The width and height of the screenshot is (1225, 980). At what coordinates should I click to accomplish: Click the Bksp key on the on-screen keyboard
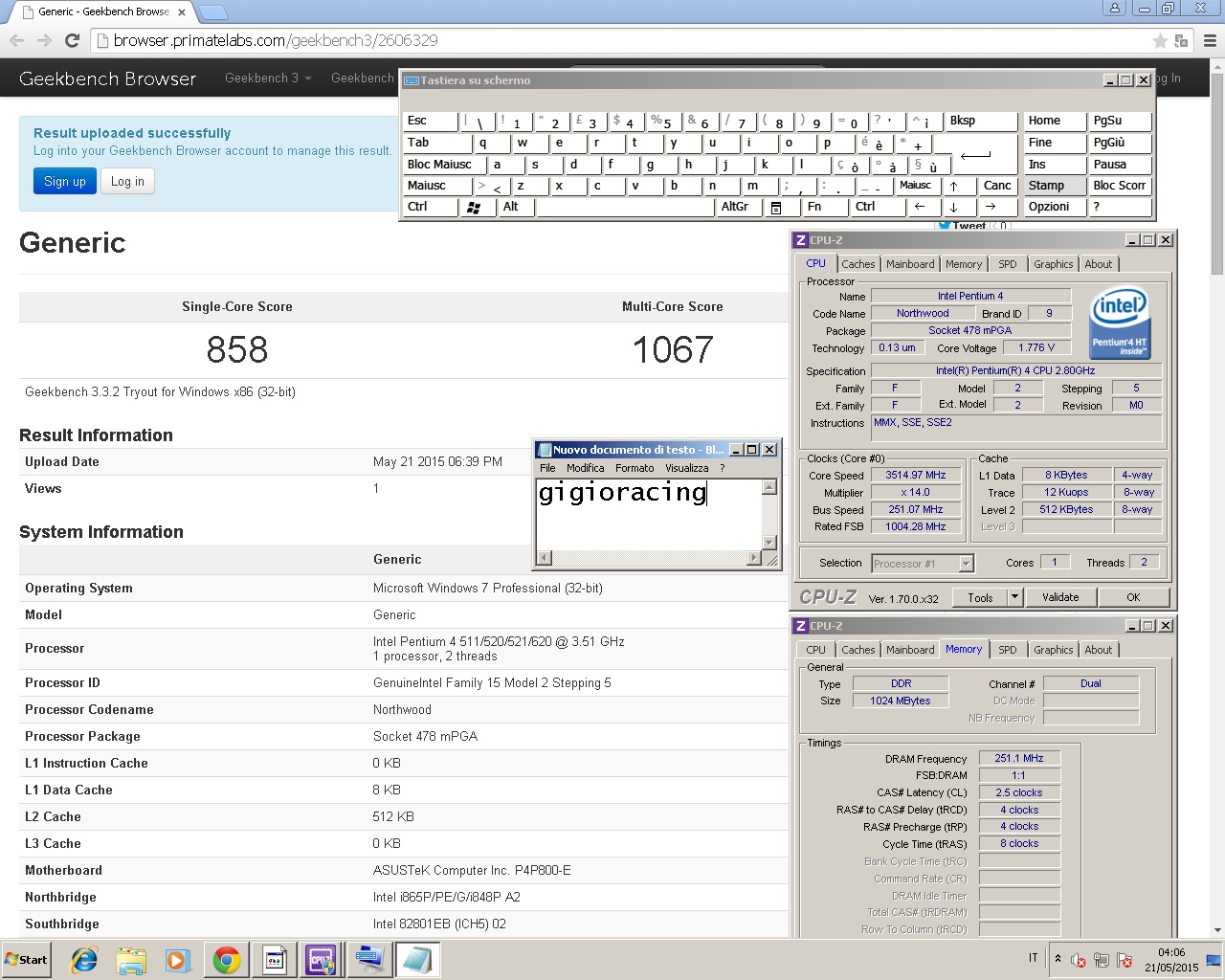pos(981,122)
